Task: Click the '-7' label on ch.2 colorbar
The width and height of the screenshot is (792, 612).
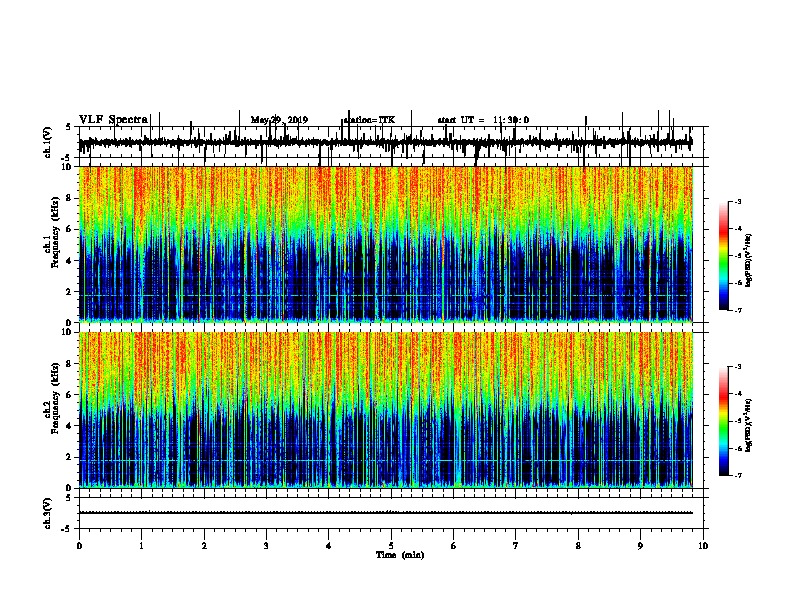Action: point(738,476)
